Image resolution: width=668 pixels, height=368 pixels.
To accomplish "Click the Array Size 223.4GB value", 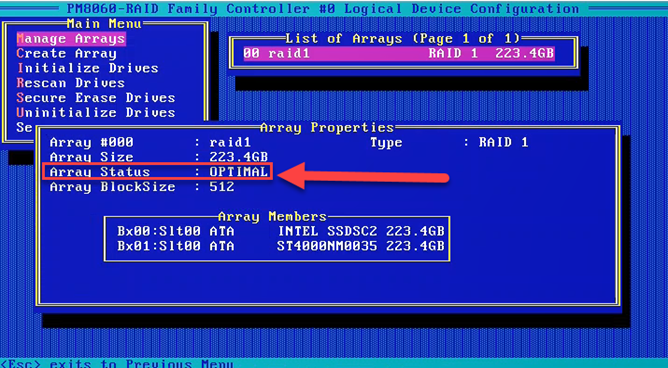I will click(x=239, y=157).
